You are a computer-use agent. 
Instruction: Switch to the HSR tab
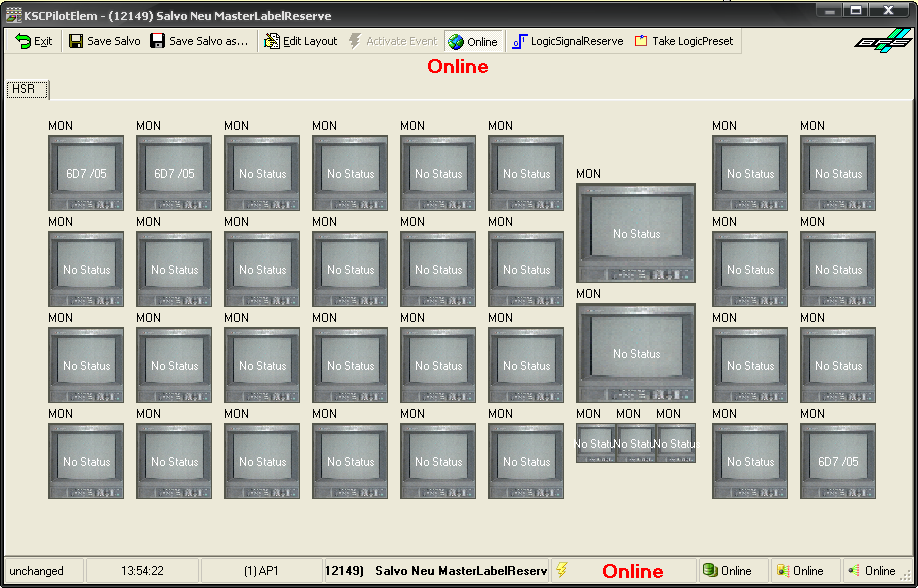23,89
